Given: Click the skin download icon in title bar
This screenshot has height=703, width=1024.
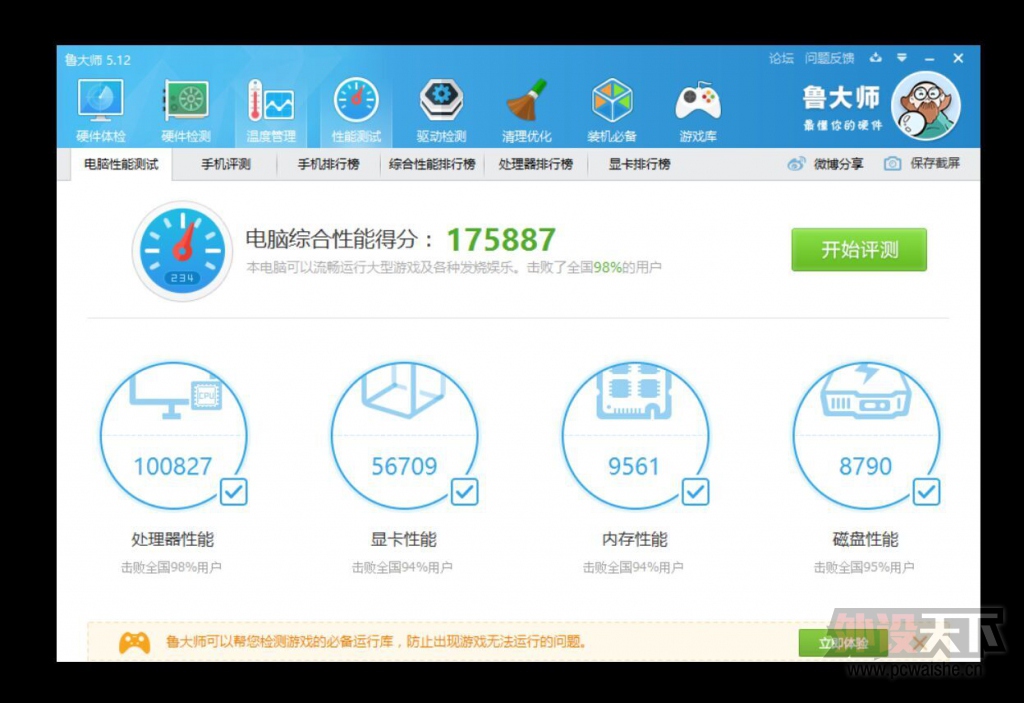Looking at the screenshot, I should tap(876, 58).
